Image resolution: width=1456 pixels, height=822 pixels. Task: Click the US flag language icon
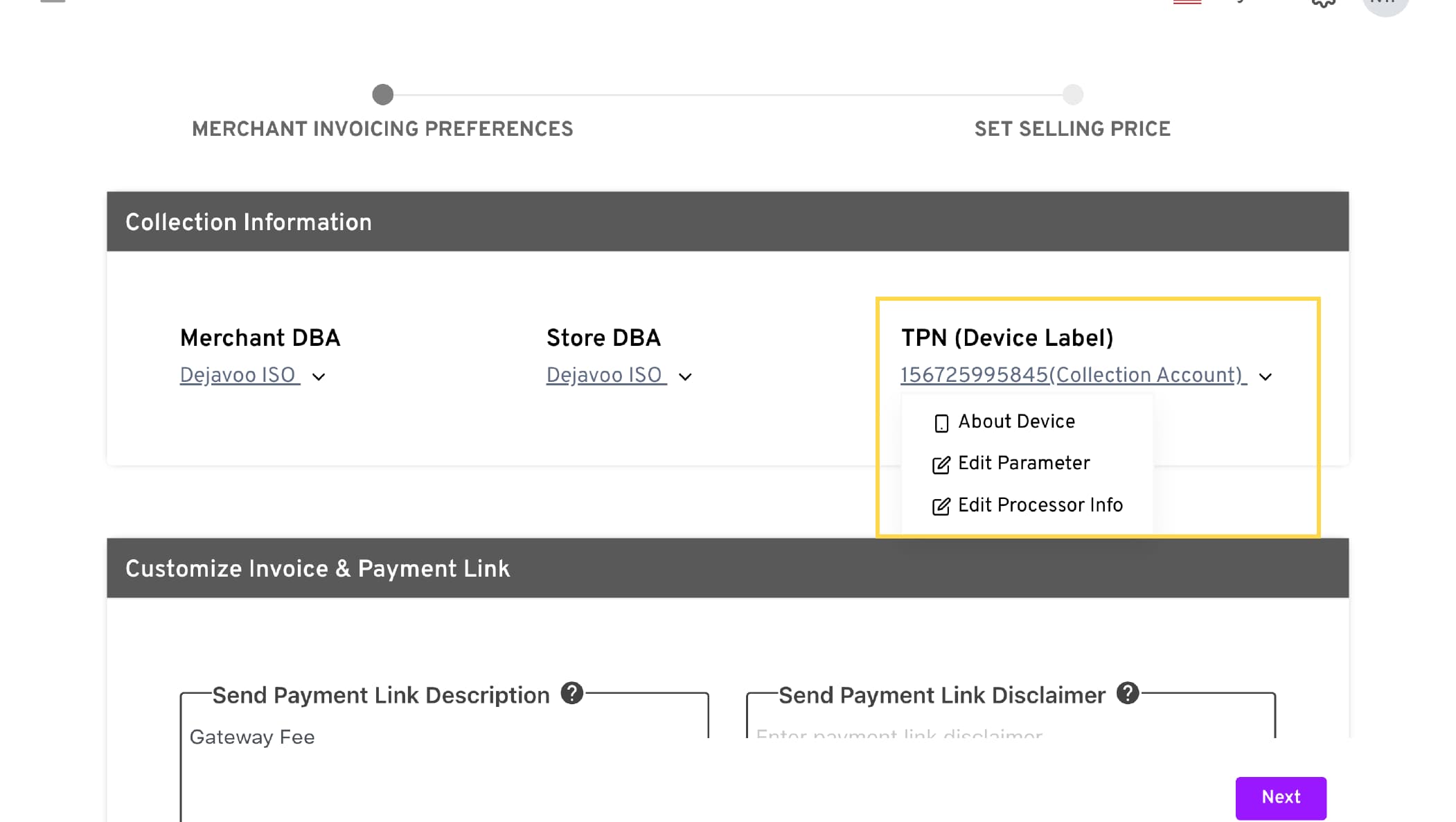[1187, 2]
